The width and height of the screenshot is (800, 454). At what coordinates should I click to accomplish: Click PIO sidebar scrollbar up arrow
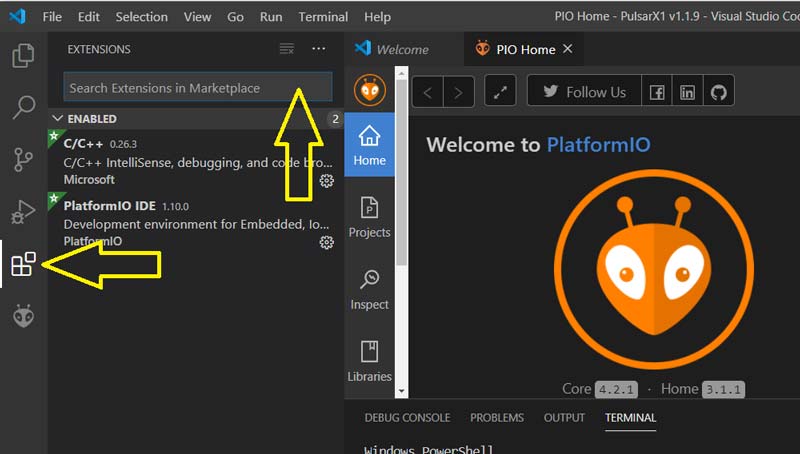coord(402,73)
